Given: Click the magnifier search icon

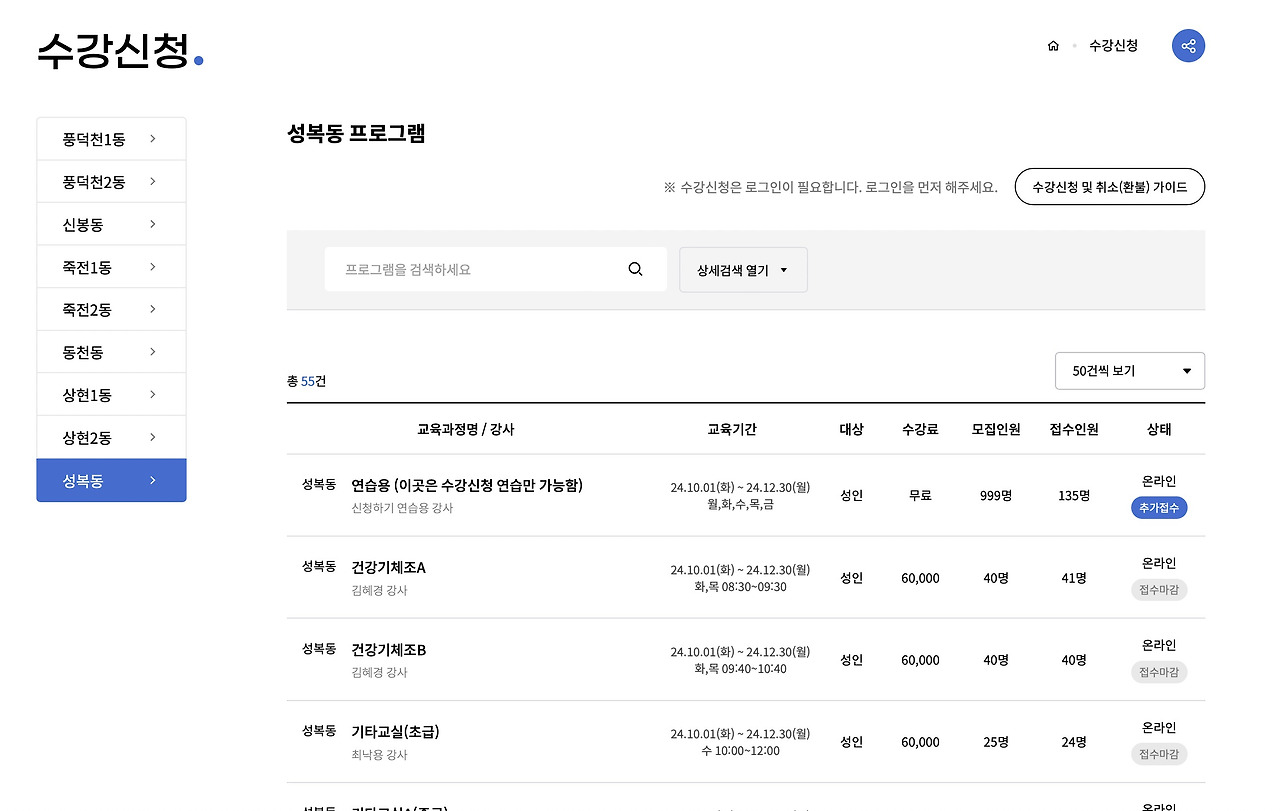Looking at the screenshot, I should (635, 268).
